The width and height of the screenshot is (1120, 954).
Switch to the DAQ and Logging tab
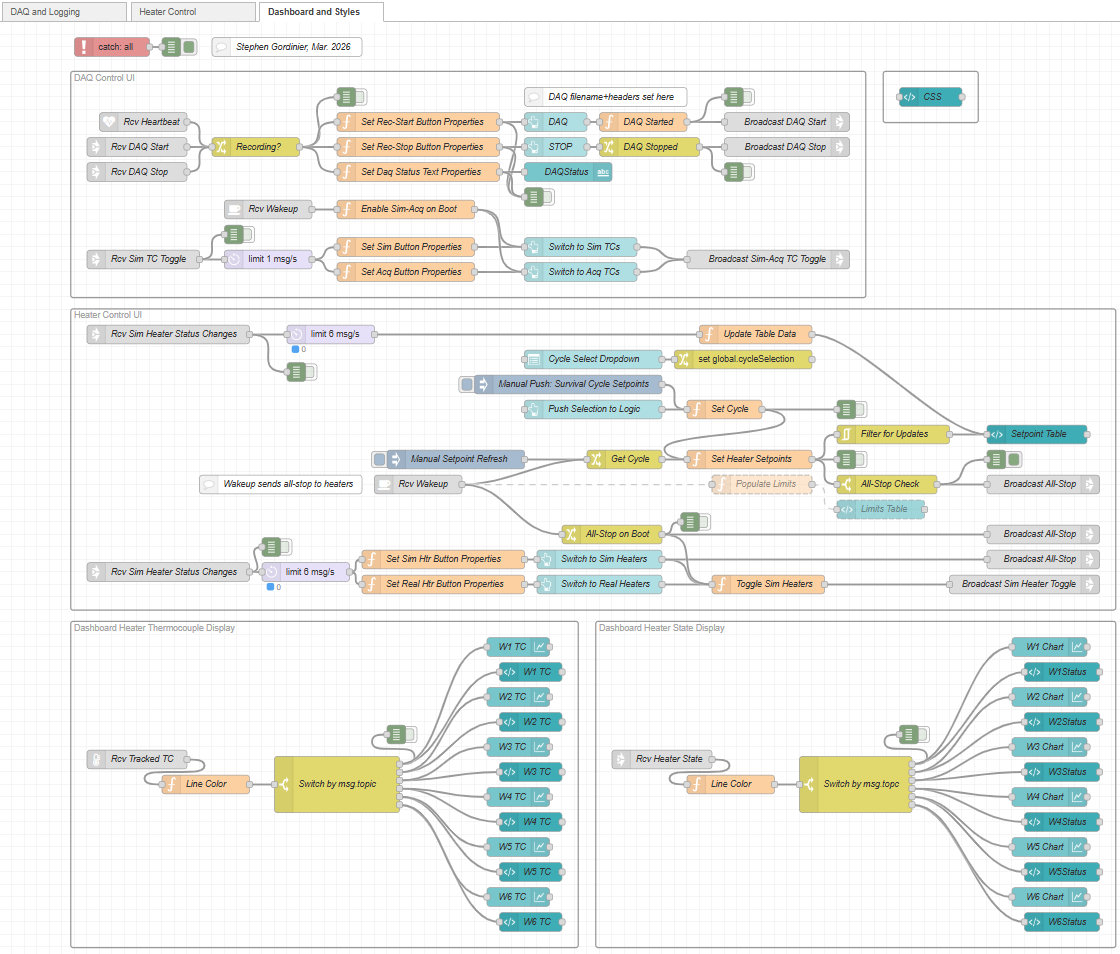(64, 11)
